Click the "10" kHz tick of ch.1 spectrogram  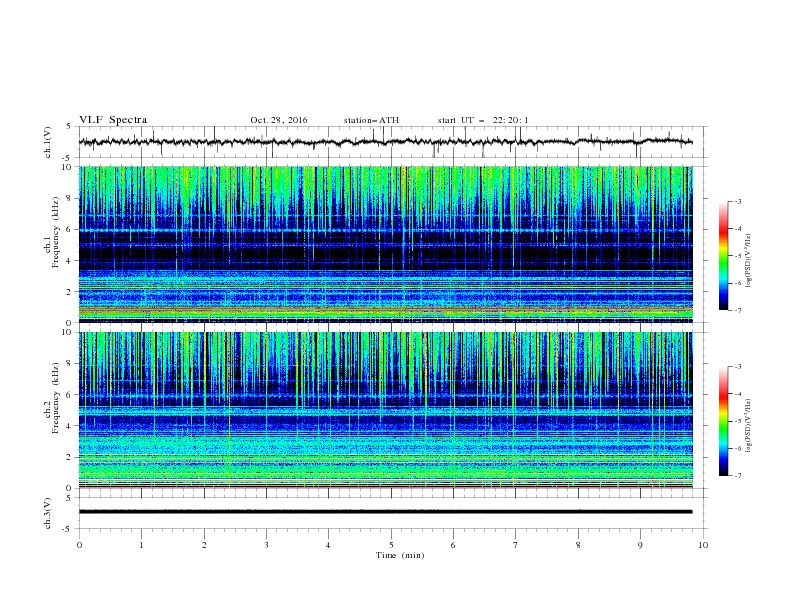(x=67, y=167)
